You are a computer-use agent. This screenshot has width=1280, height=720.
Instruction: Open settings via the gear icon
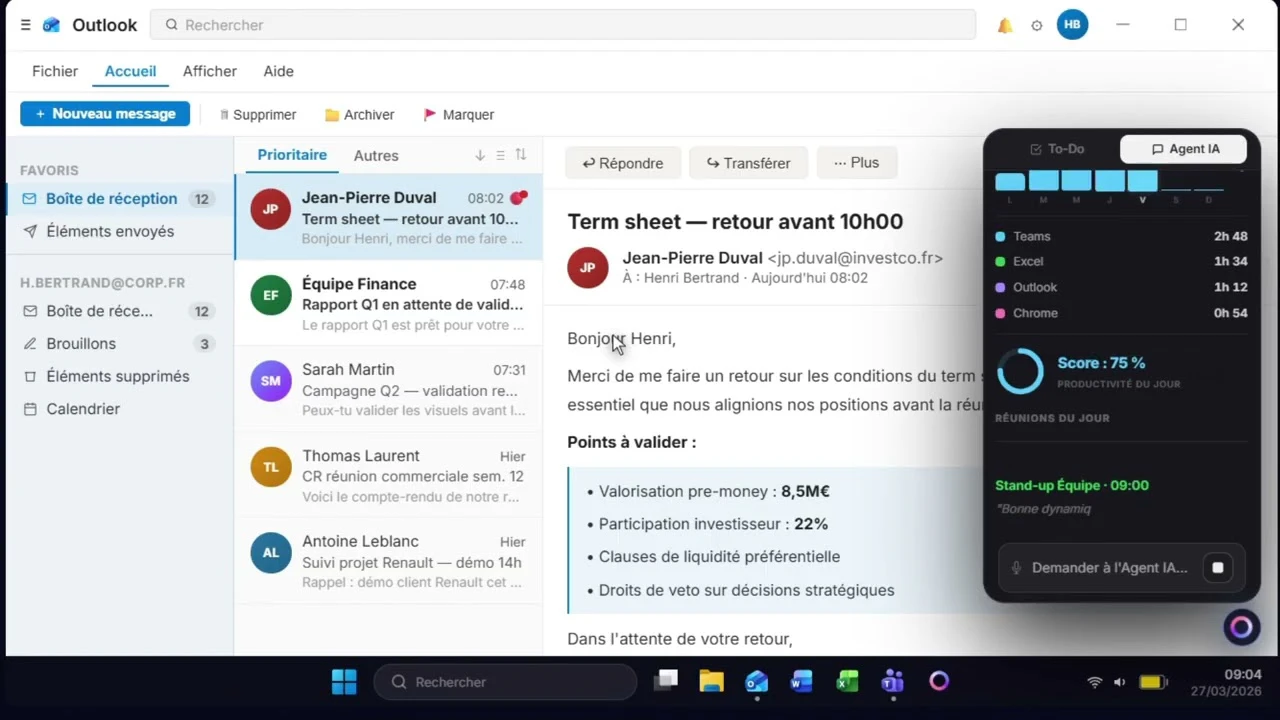pyautogui.click(x=1037, y=26)
